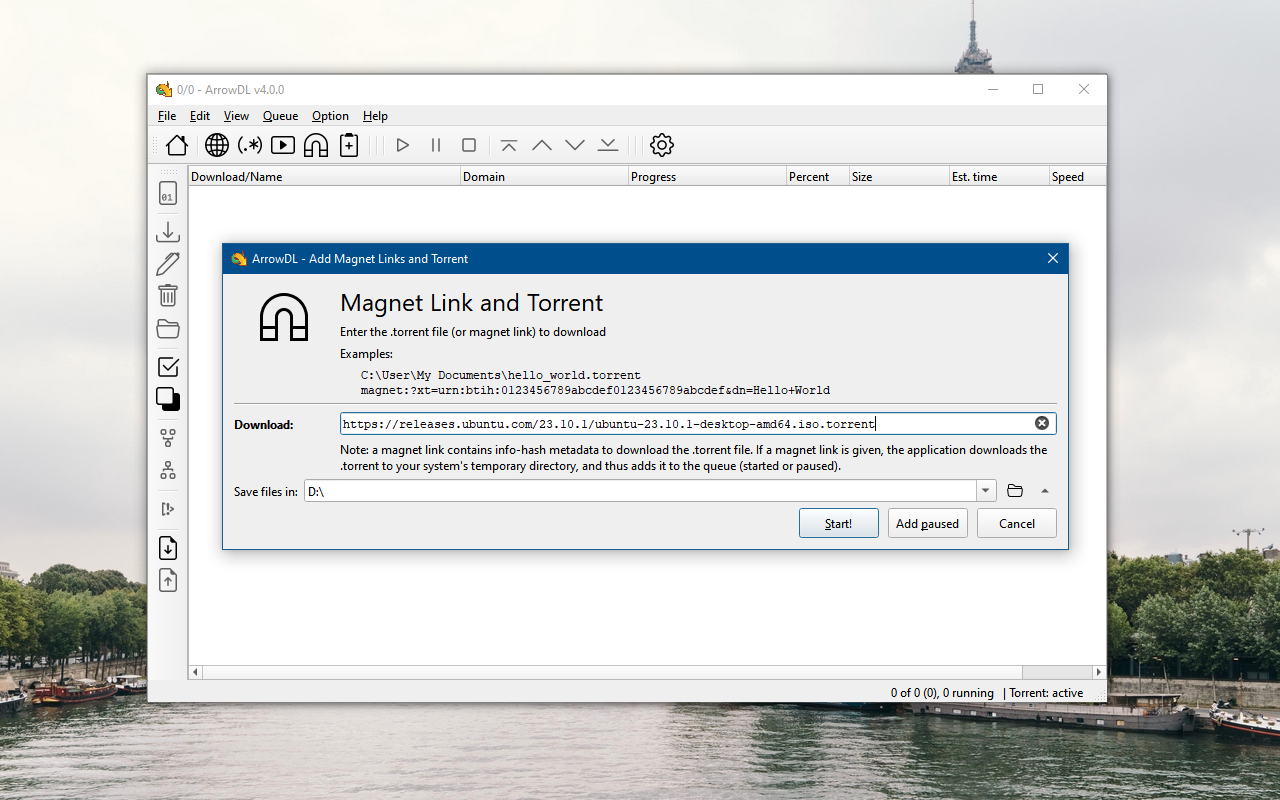Screen dimensions: 1280x800
Task: Open the Queue menu
Action: pos(280,116)
